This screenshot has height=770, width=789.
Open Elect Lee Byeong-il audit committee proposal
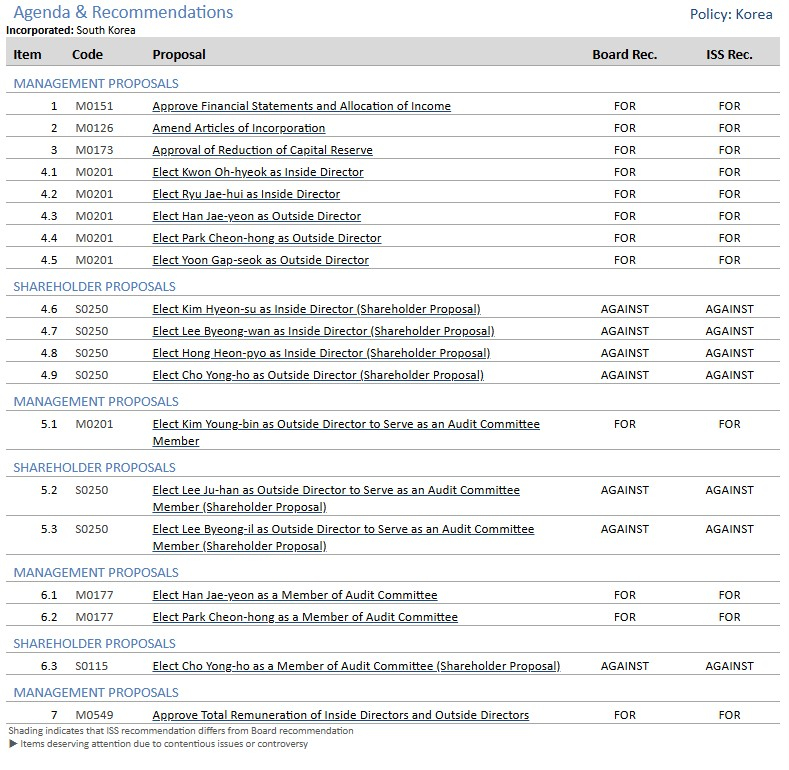point(343,529)
